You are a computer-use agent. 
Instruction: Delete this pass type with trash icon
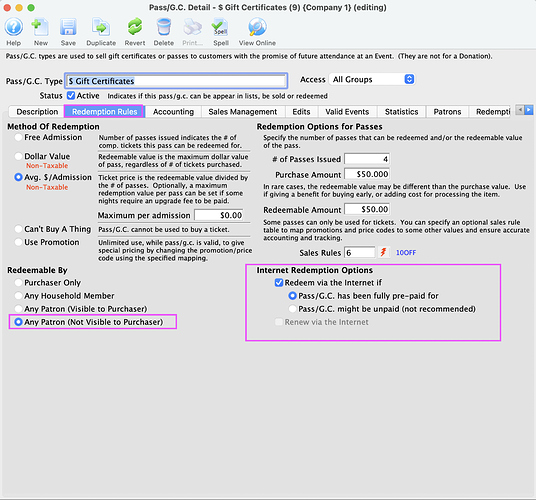tap(163, 27)
